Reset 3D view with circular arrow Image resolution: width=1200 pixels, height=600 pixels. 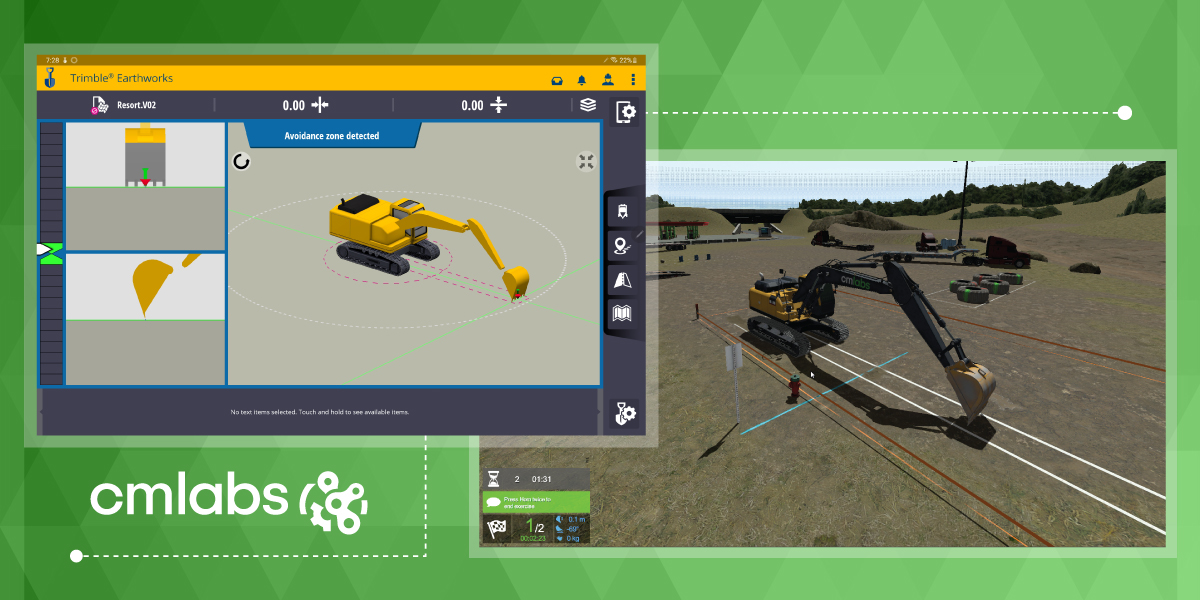pyautogui.click(x=241, y=161)
